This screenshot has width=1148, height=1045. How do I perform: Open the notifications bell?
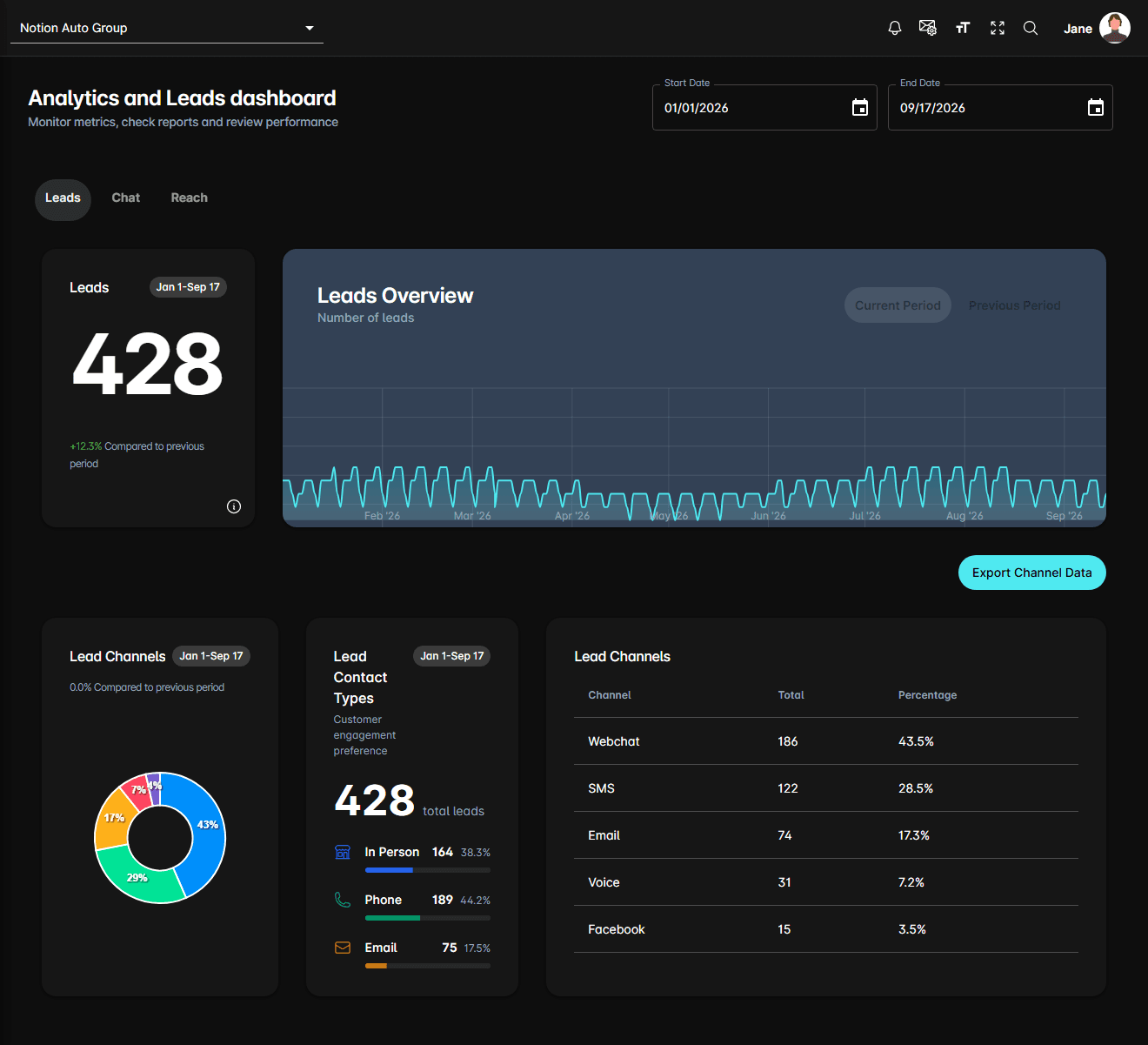(895, 29)
